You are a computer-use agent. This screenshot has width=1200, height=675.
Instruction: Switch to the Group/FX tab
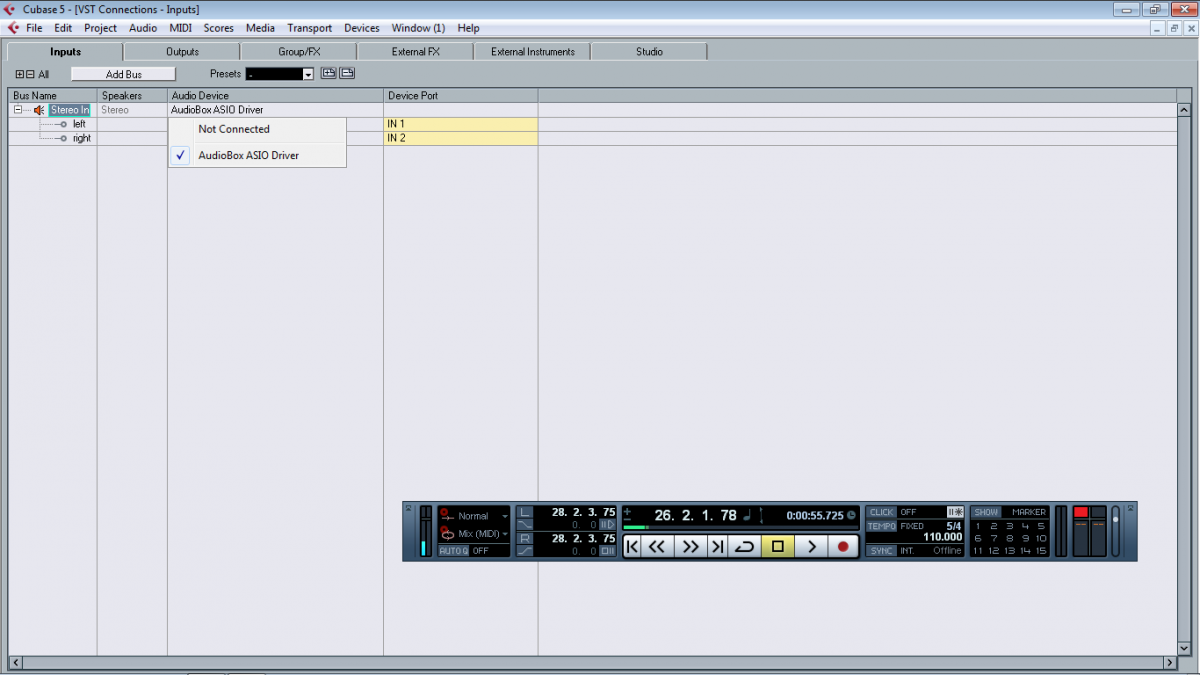point(298,51)
